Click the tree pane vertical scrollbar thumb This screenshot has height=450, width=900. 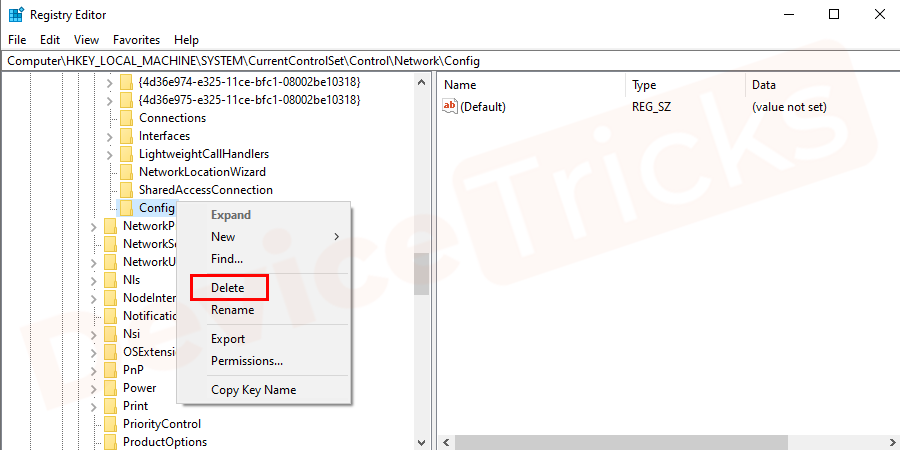coord(421,274)
